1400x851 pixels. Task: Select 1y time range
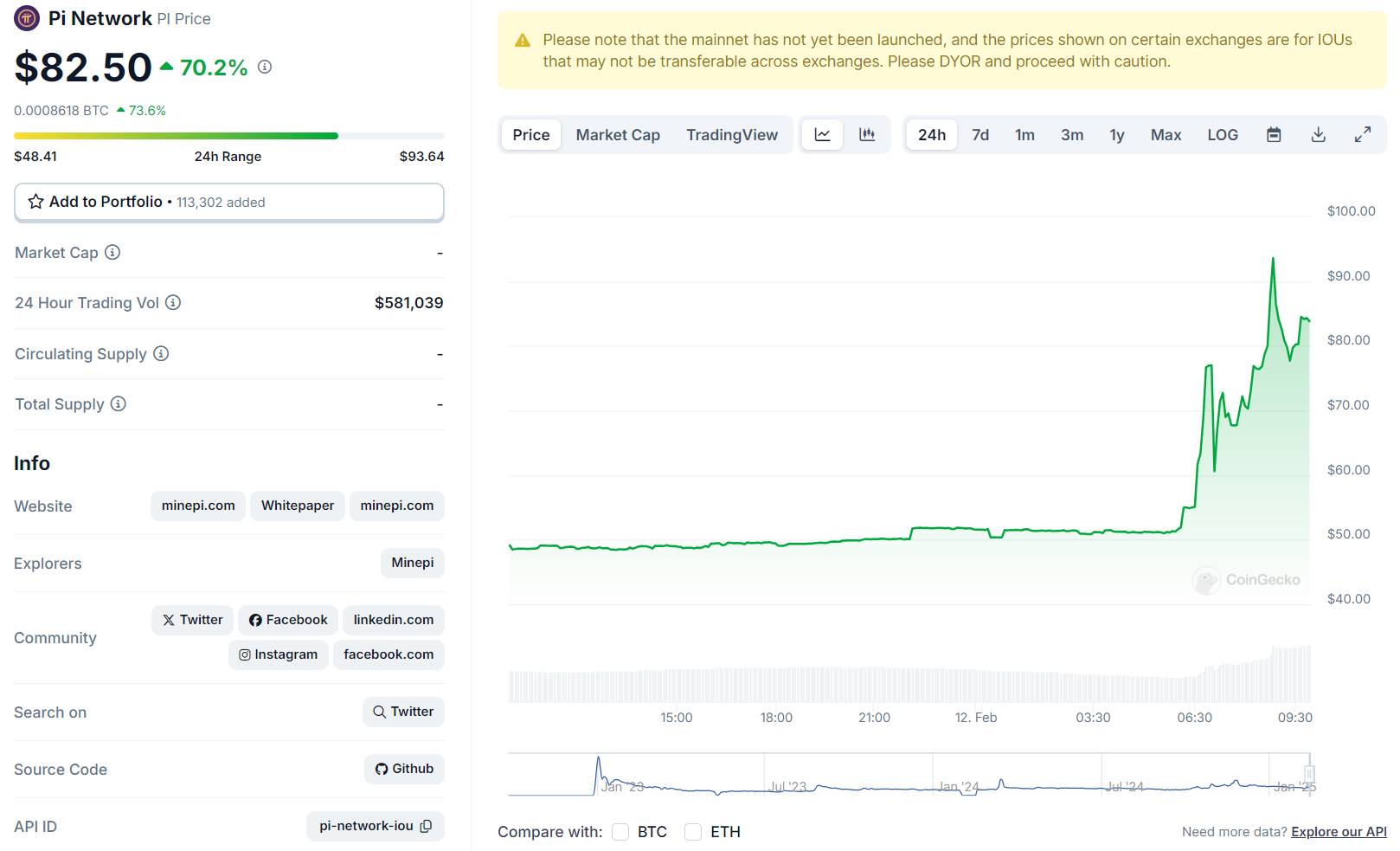click(1117, 135)
